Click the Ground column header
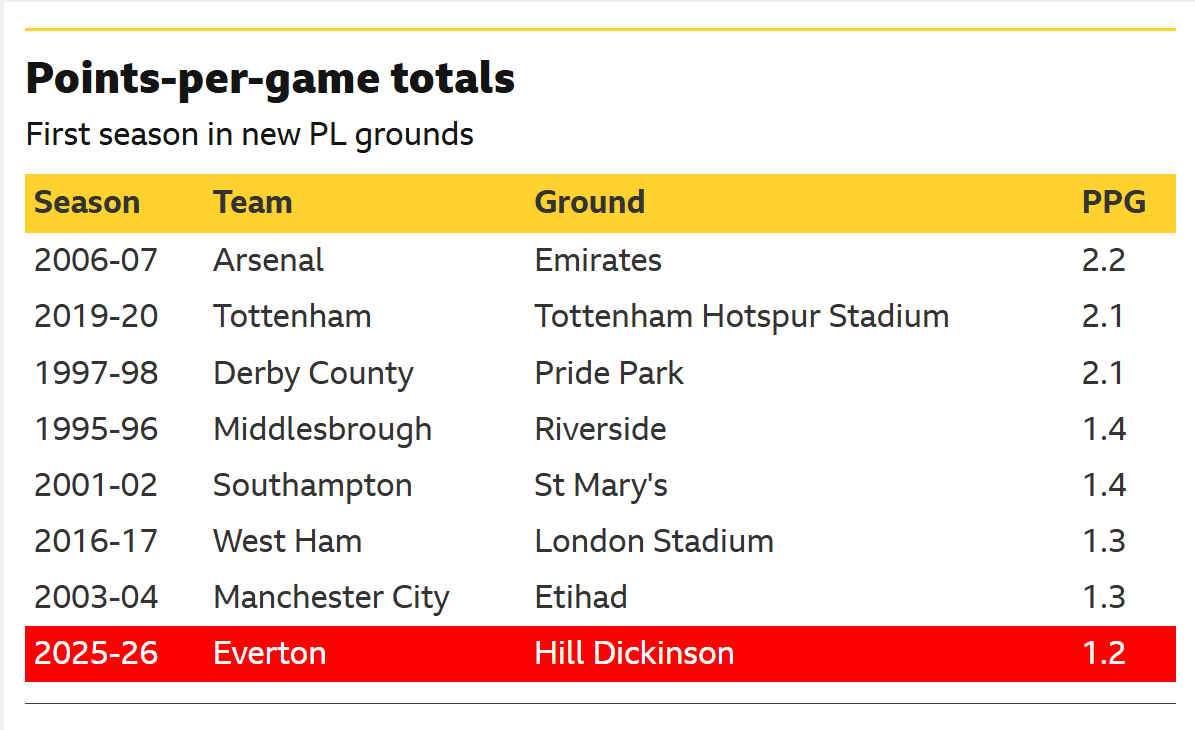Image resolution: width=1195 pixels, height=730 pixels. (x=589, y=203)
